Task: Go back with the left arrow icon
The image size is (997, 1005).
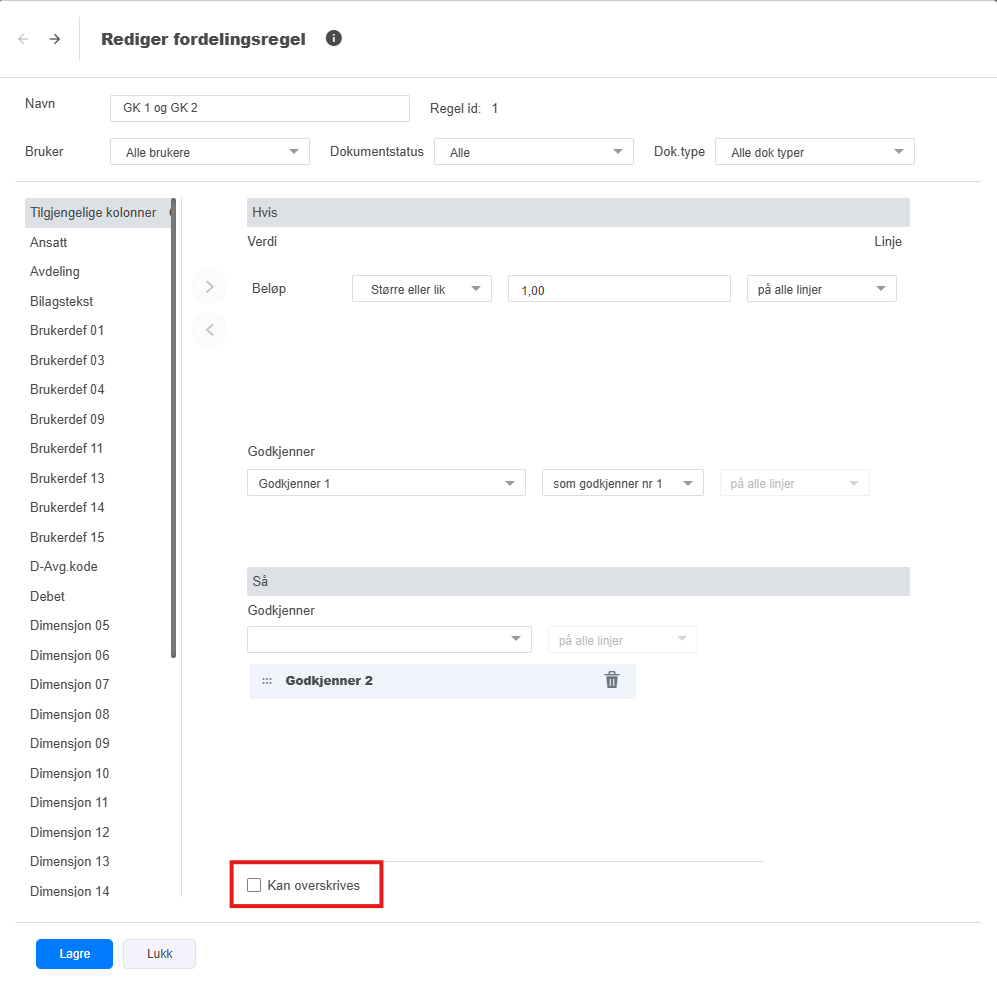Action: pos(23,39)
